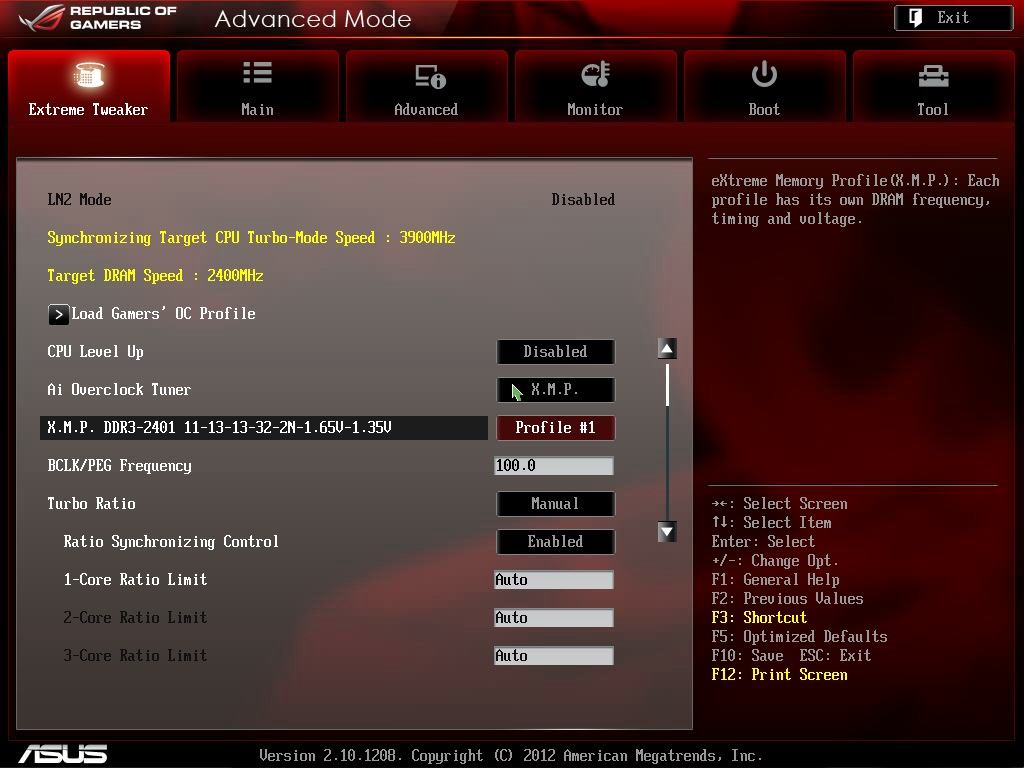Open the Extreme Tweaker tab
This screenshot has width=1024, height=768.
click(89, 86)
